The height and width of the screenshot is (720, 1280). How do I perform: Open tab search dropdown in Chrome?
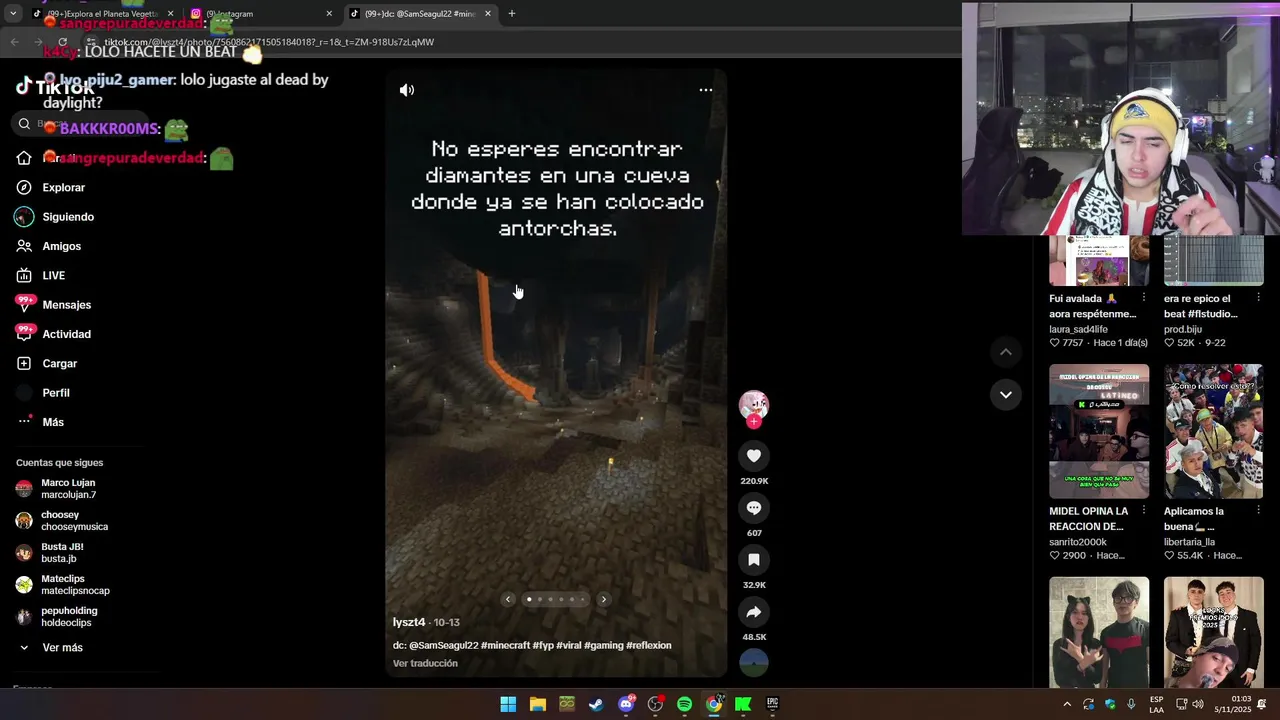12,14
